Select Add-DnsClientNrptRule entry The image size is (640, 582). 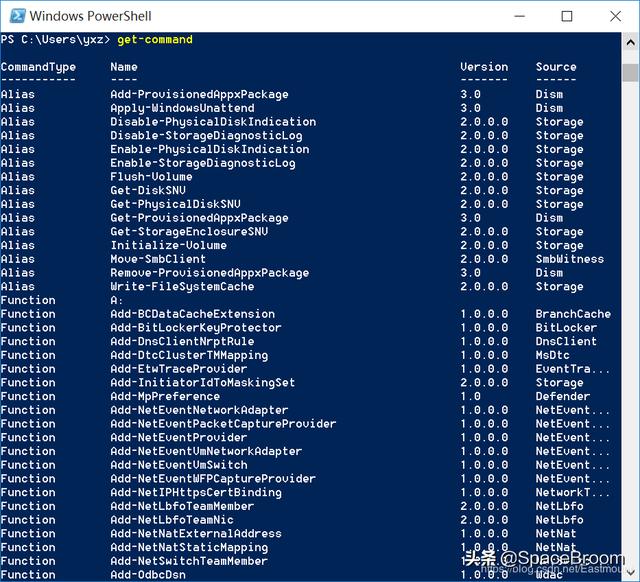(182, 341)
